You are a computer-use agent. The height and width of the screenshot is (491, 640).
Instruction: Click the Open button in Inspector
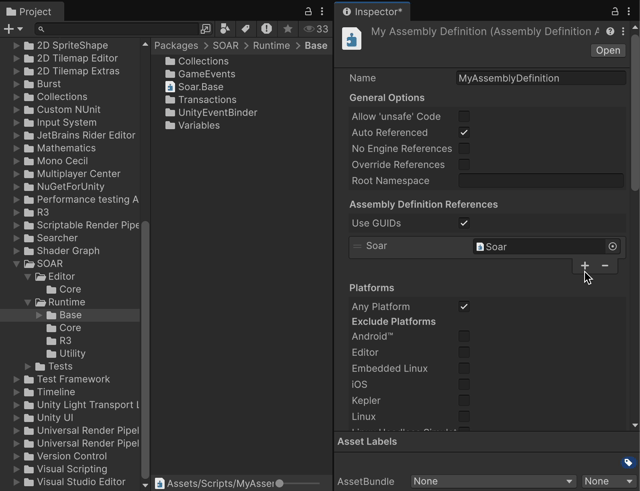click(x=607, y=51)
